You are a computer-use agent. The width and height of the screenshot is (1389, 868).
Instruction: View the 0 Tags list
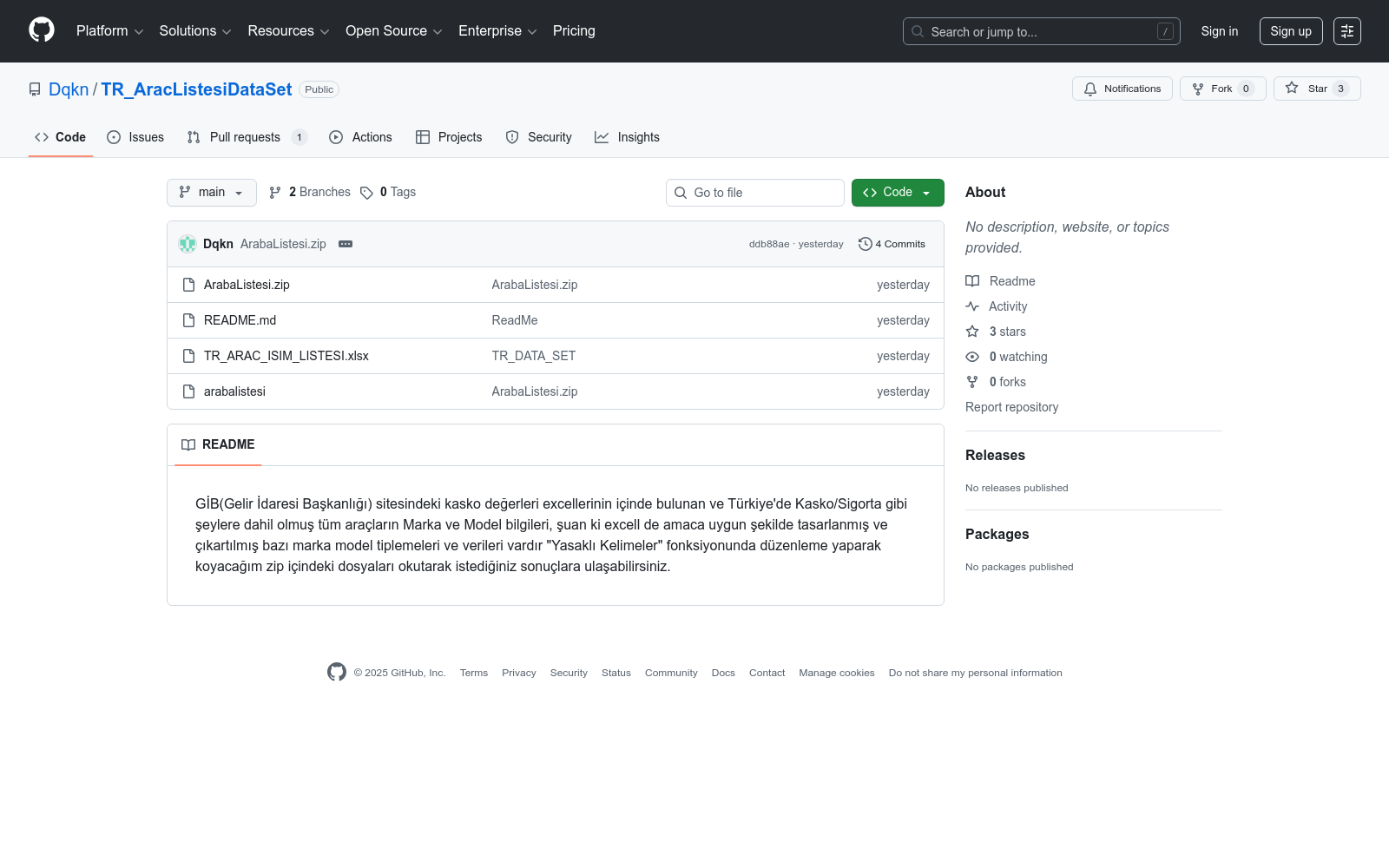[x=388, y=193]
